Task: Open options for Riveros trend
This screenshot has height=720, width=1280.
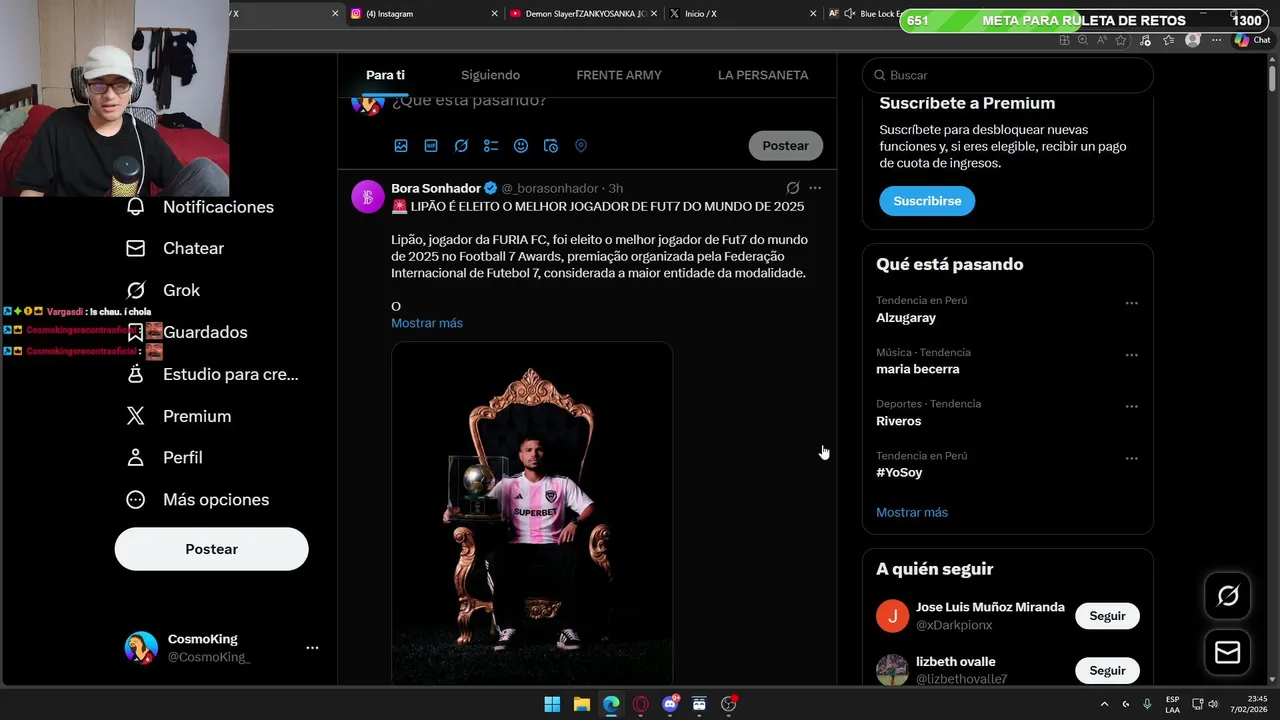Action: tap(1132, 407)
